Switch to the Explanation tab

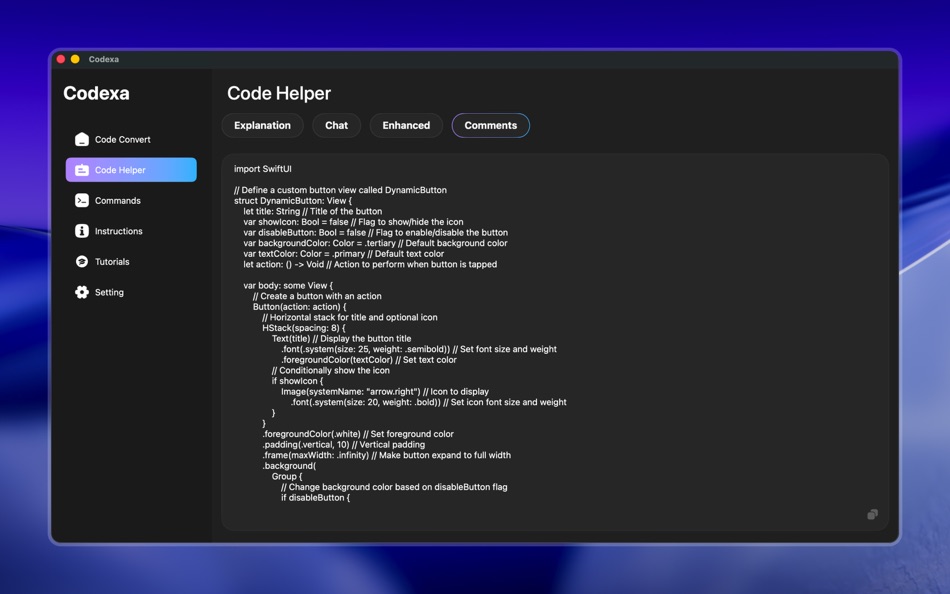point(262,125)
